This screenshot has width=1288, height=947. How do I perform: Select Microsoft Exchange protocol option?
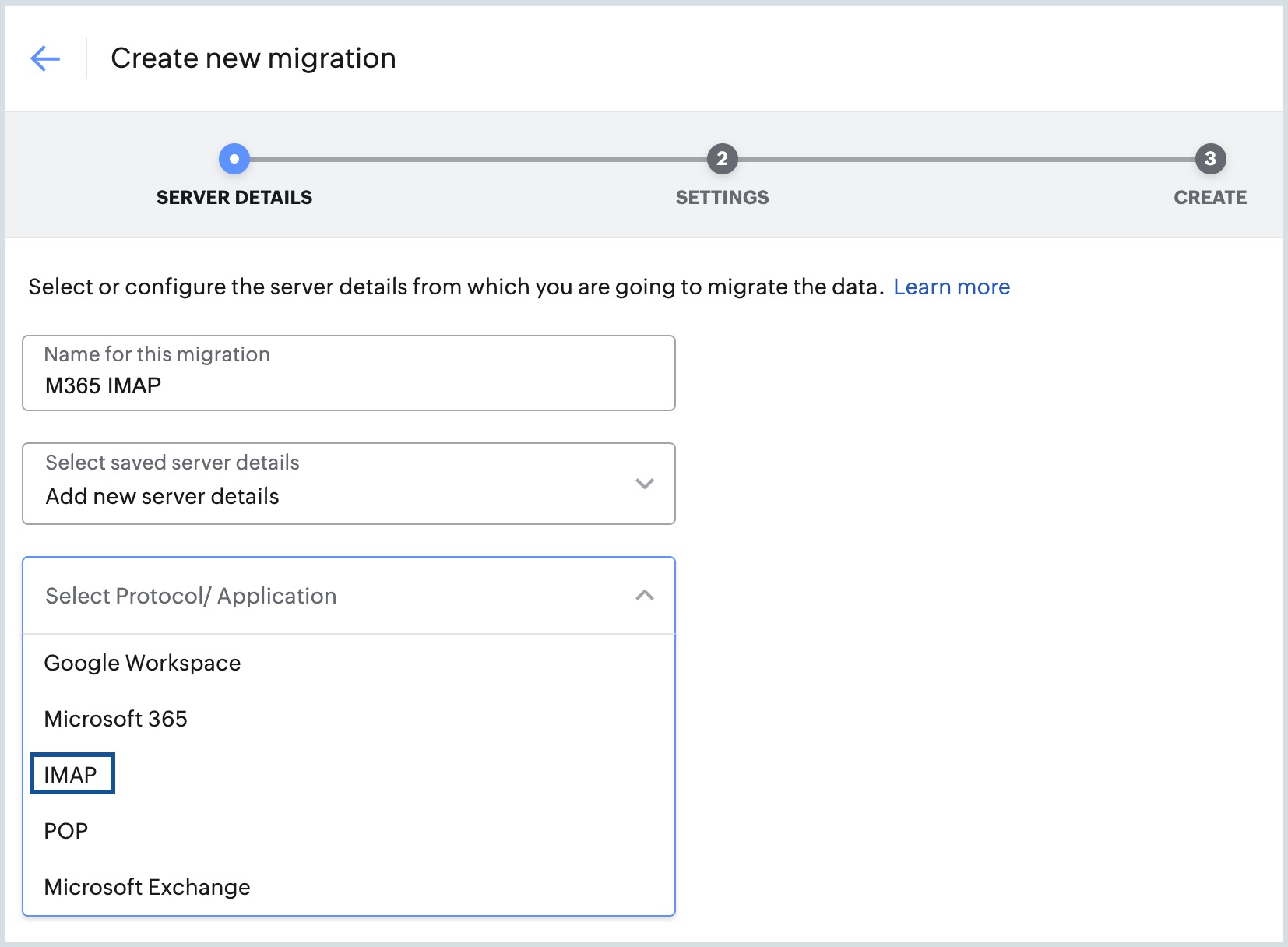click(x=147, y=886)
